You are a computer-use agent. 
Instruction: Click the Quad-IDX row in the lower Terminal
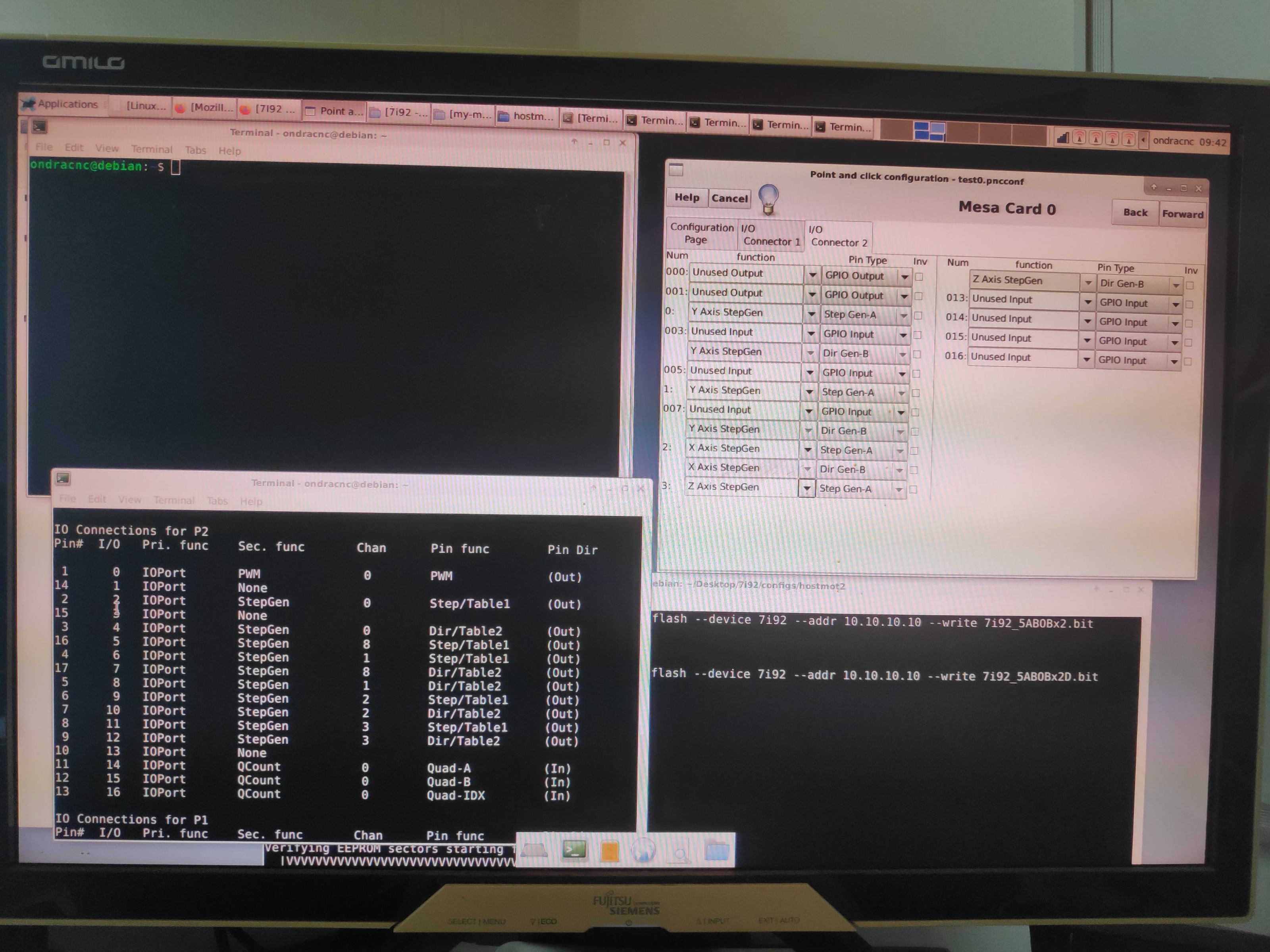point(313,794)
